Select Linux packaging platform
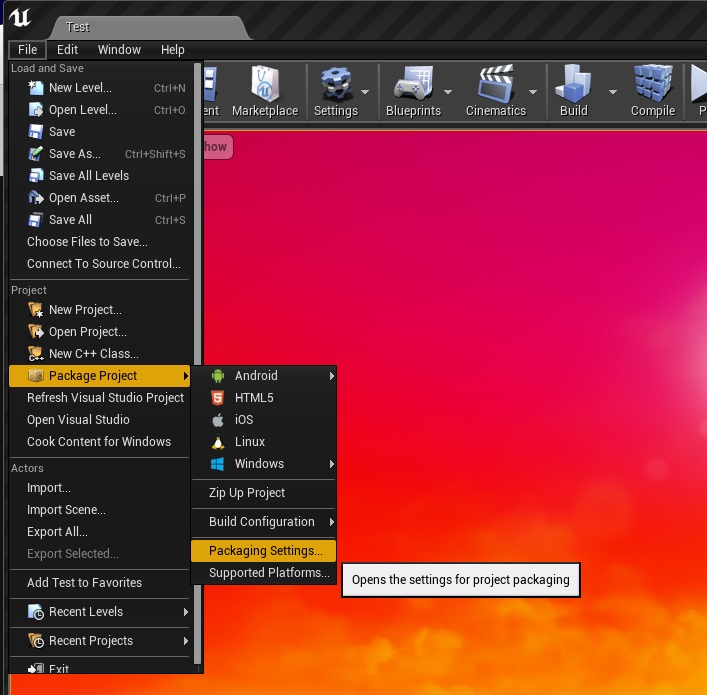The height and width of the screenshot is (695, 707). click(x=250, y=442)
